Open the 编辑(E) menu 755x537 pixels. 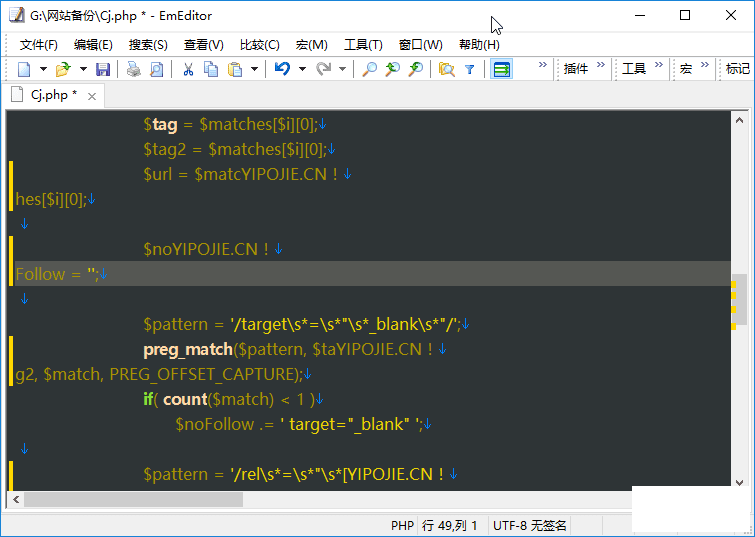click(x=93, y=45)
